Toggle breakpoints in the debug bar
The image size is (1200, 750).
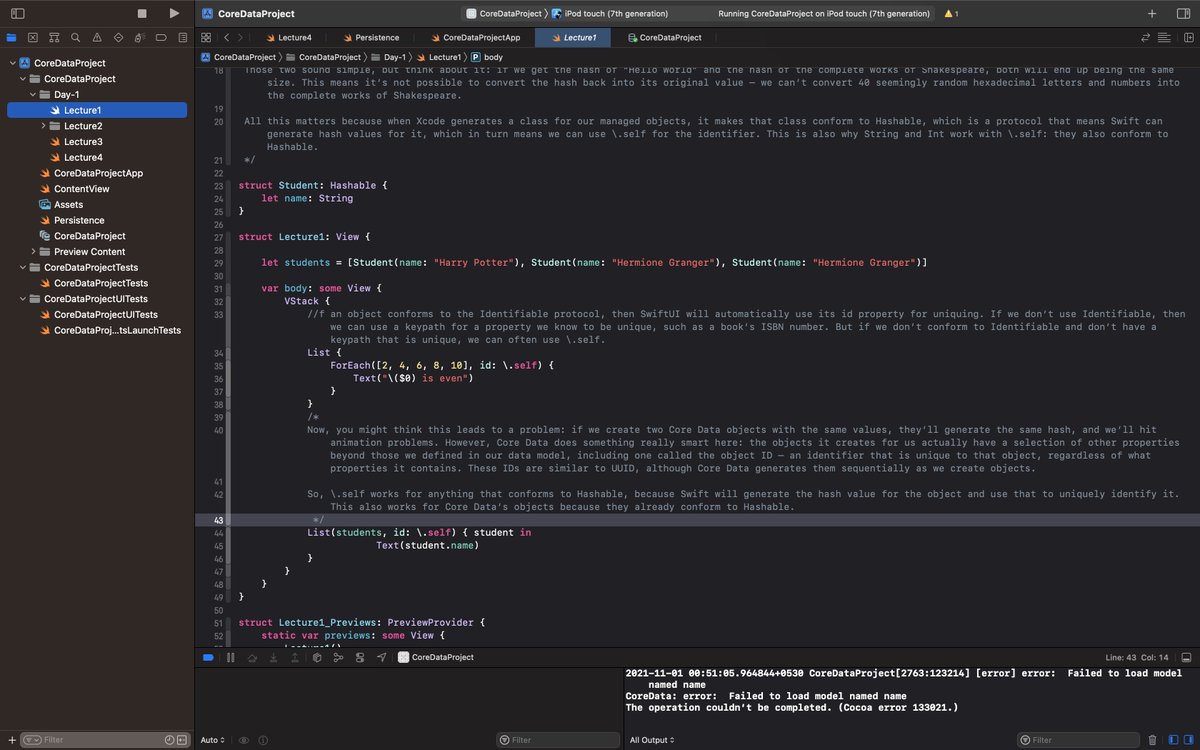(208, 657)
